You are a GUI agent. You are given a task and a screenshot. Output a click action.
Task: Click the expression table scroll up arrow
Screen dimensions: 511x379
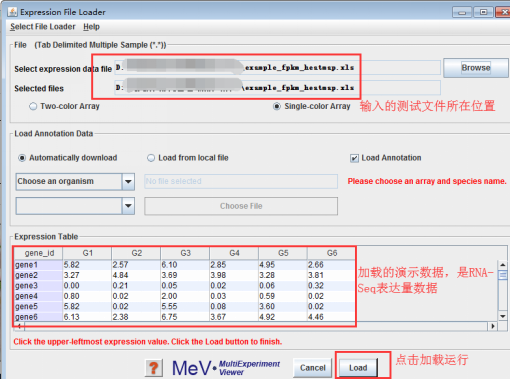tap(503, 265)
